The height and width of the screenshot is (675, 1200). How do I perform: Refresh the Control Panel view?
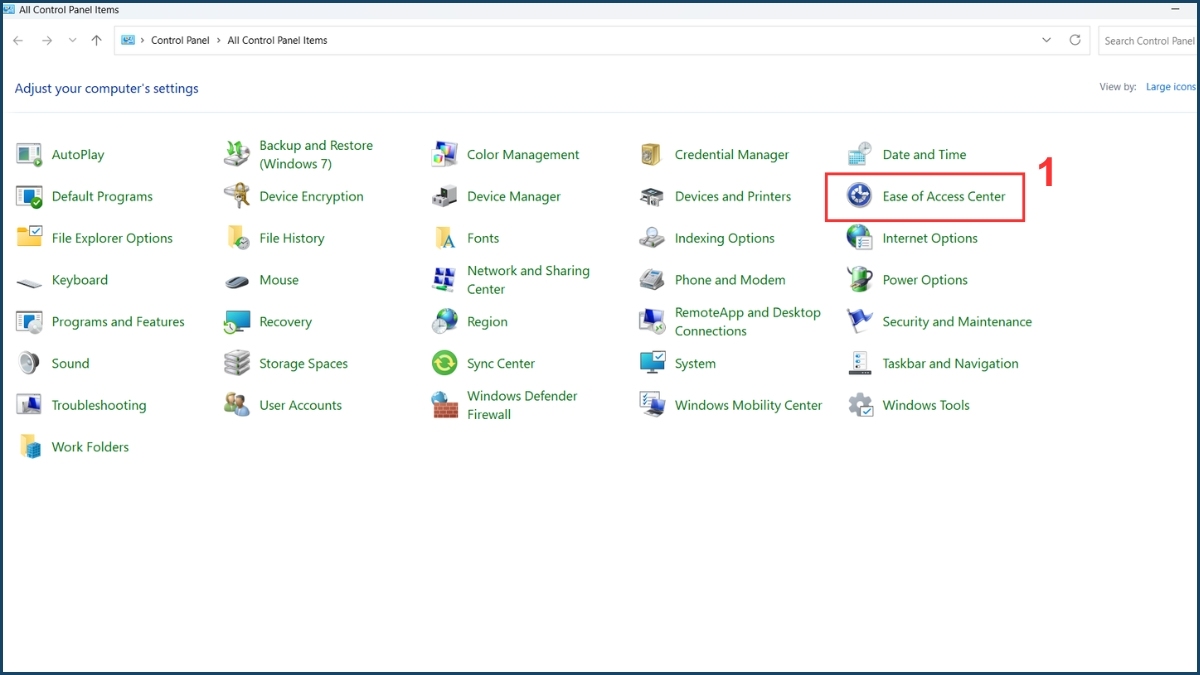point(1075,40)
